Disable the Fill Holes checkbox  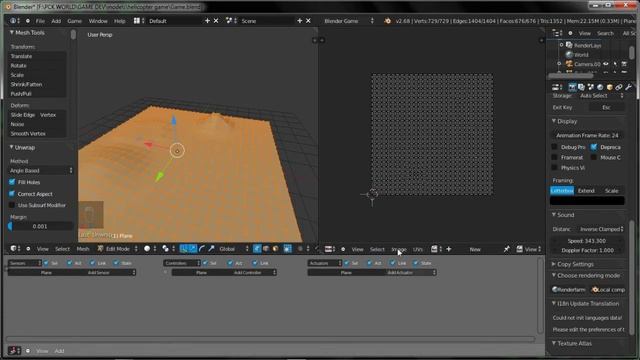coord(12,182)
